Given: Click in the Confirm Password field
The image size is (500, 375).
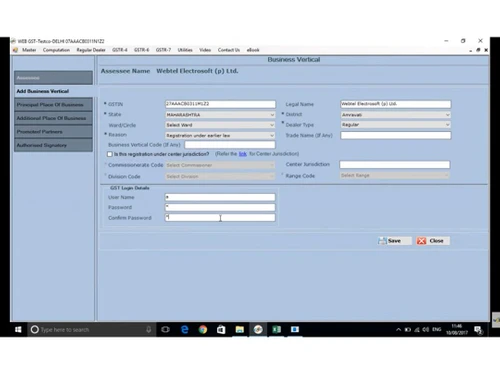Looking at the screenshot, I should tap(220, 218).
